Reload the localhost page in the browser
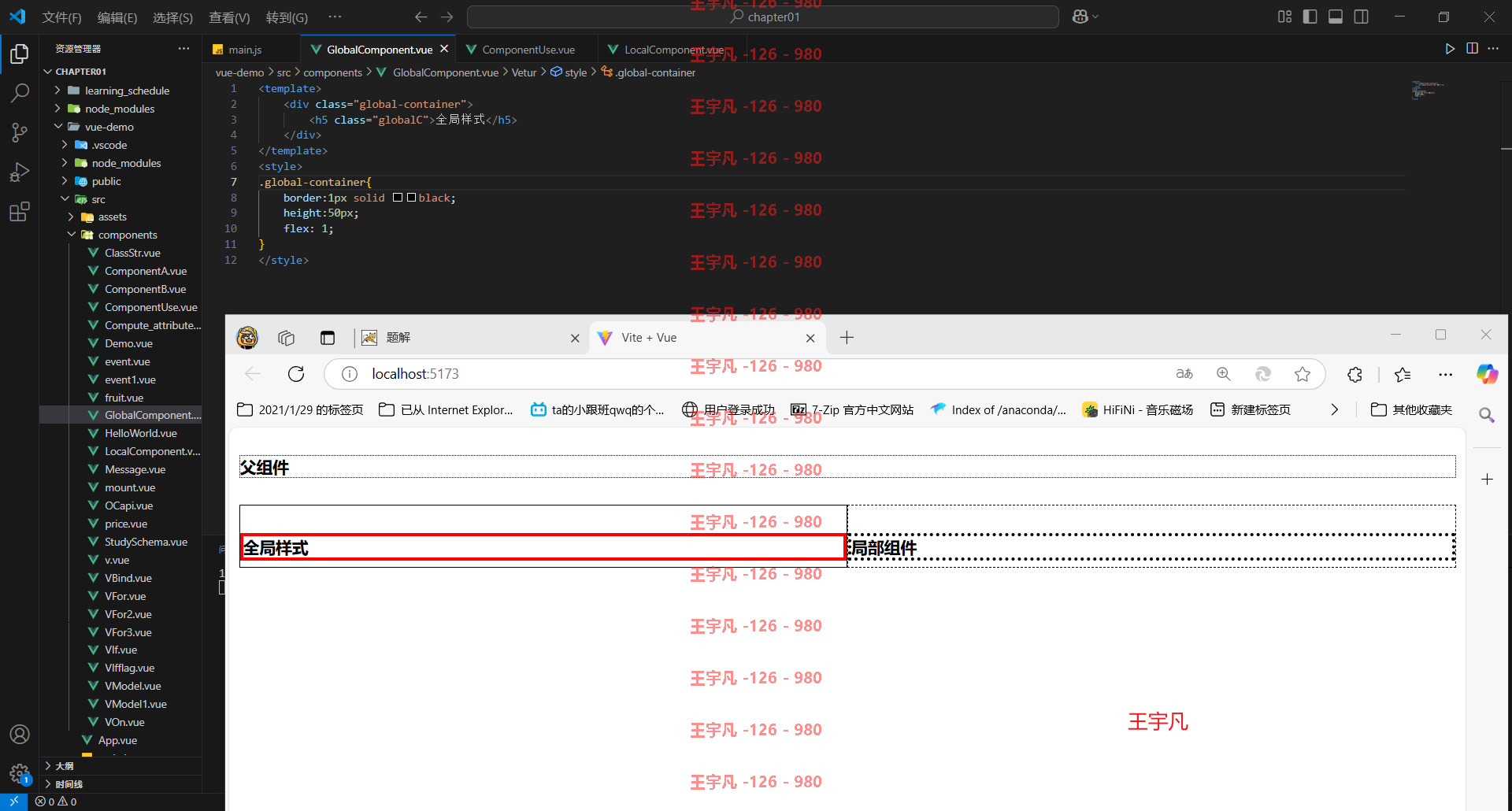The width and height of the screenshot is (1512, 811). point(296,374)
